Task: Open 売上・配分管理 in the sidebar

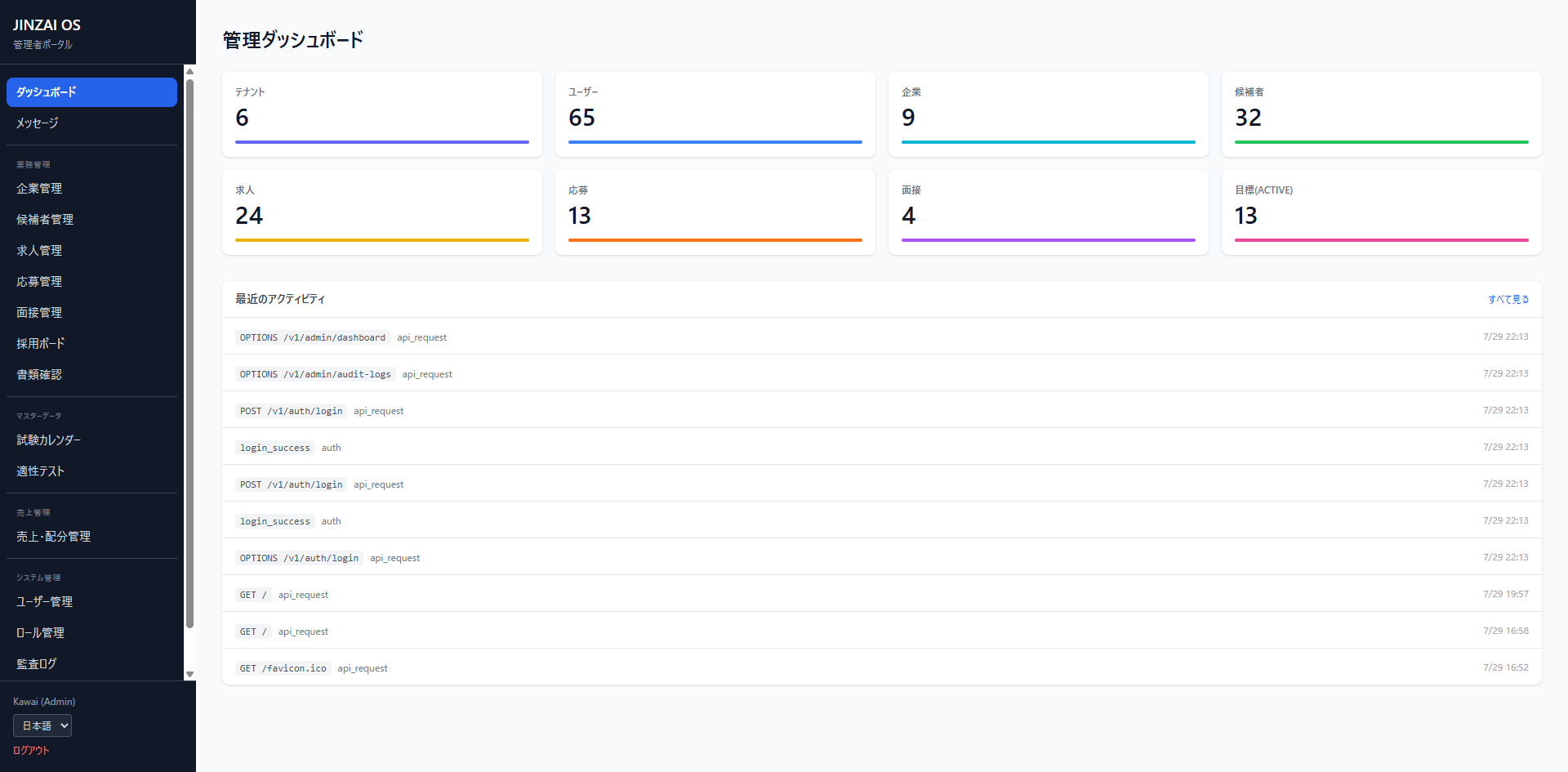Action: [x=91, y=537]
